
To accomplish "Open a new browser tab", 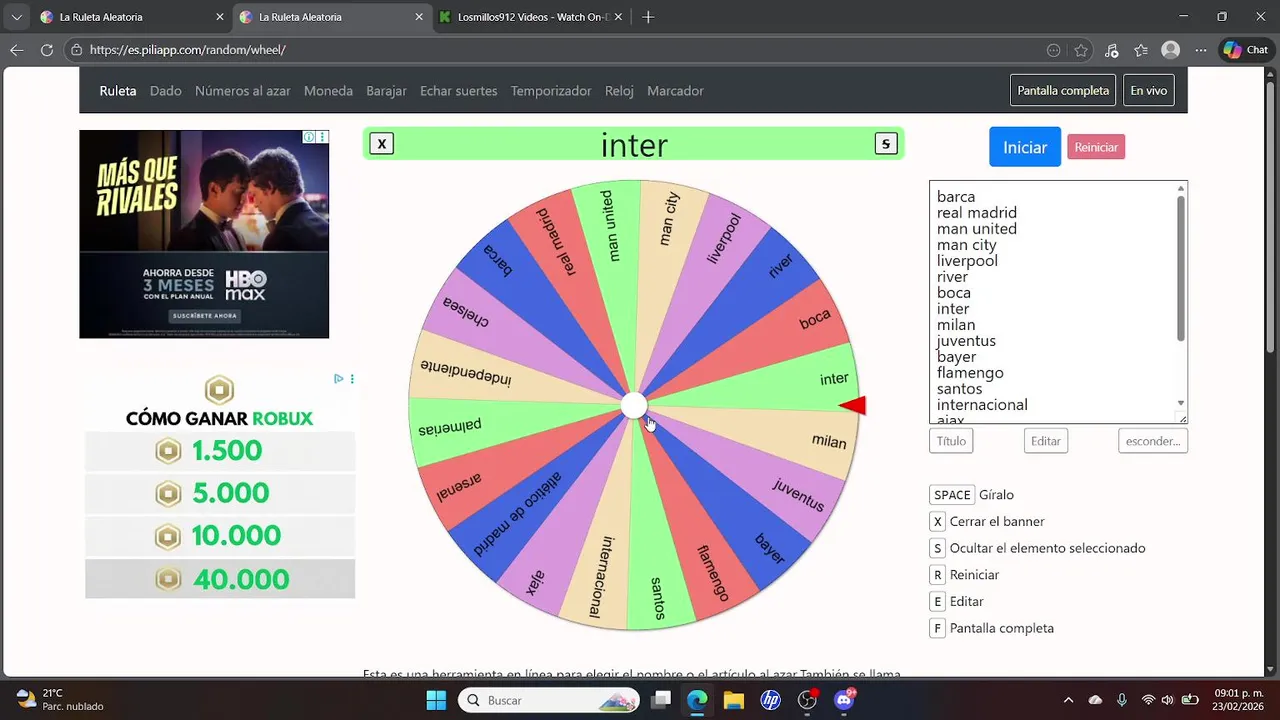I will [648, 17].
